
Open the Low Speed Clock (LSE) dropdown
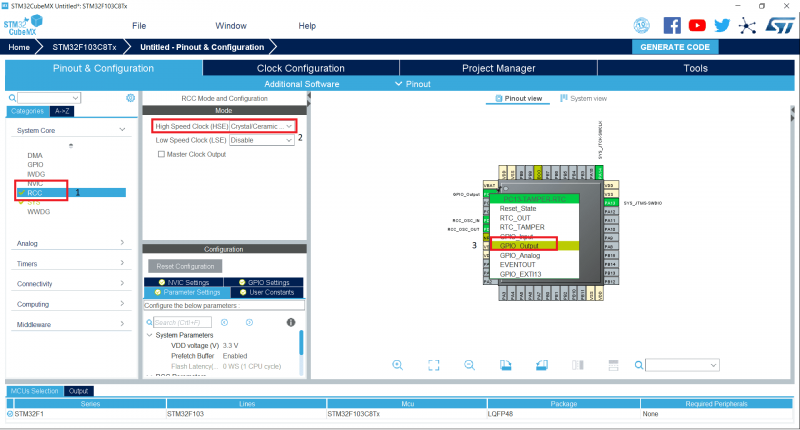click(262, 140)
